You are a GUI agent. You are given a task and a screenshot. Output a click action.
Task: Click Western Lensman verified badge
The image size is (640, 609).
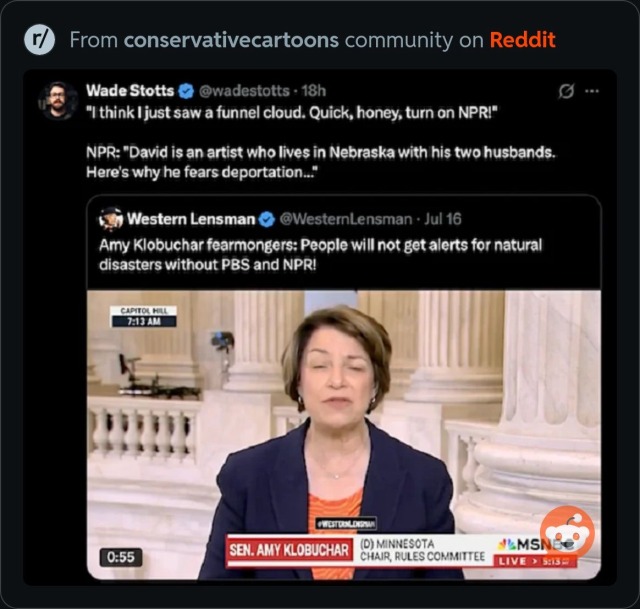[267, 220]
